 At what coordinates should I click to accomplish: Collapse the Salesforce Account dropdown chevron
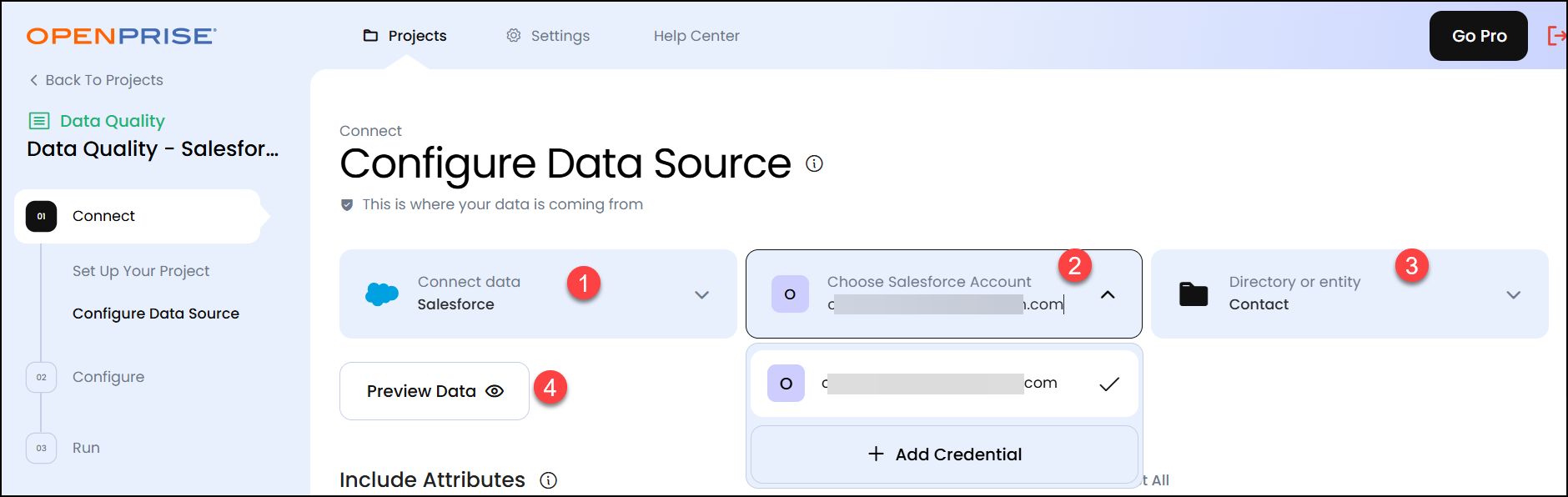pos(1108,294)
